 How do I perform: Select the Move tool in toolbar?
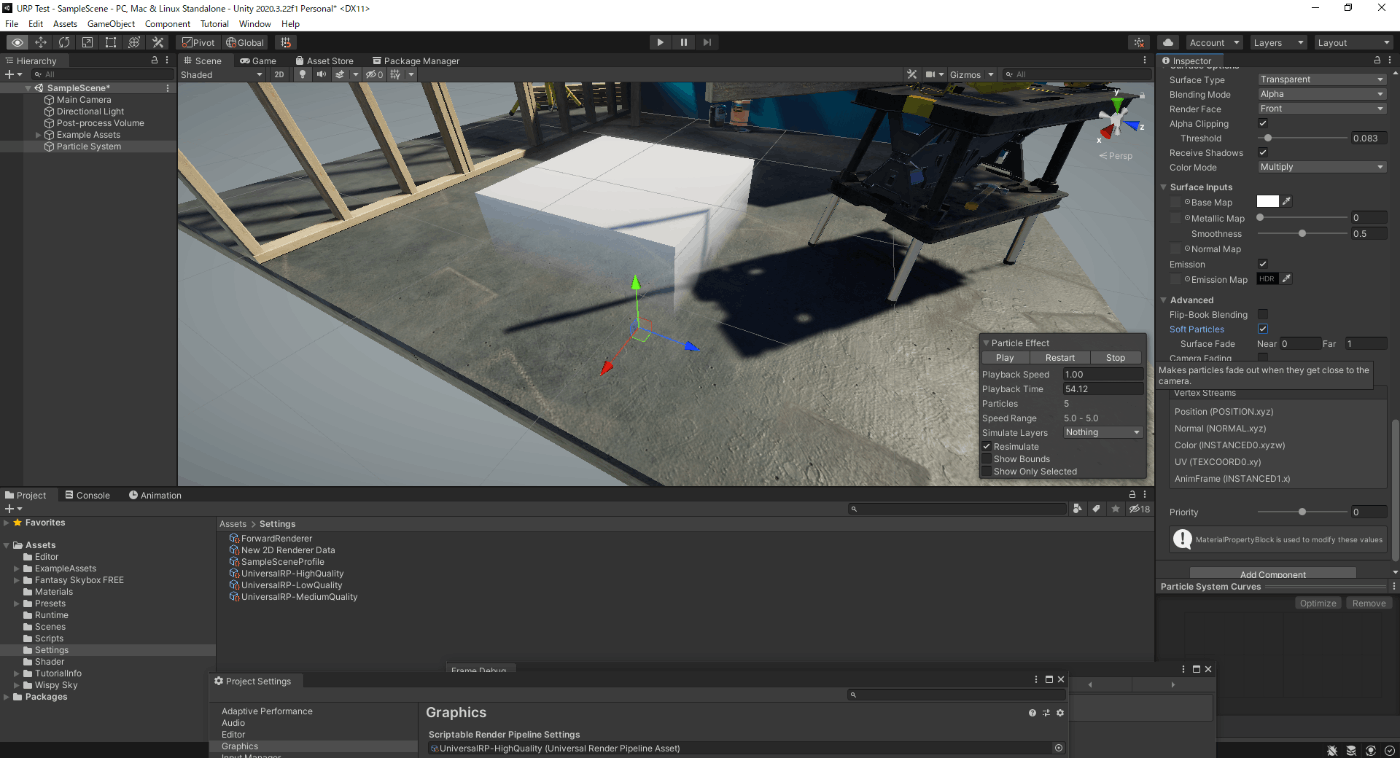(41, 43)
